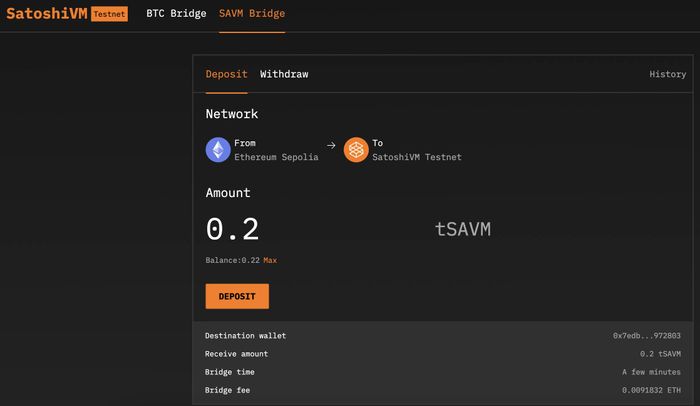Click the SatoshiVM logo text
This screenshot has height=406, width=700.
click(x=47, y=13)
